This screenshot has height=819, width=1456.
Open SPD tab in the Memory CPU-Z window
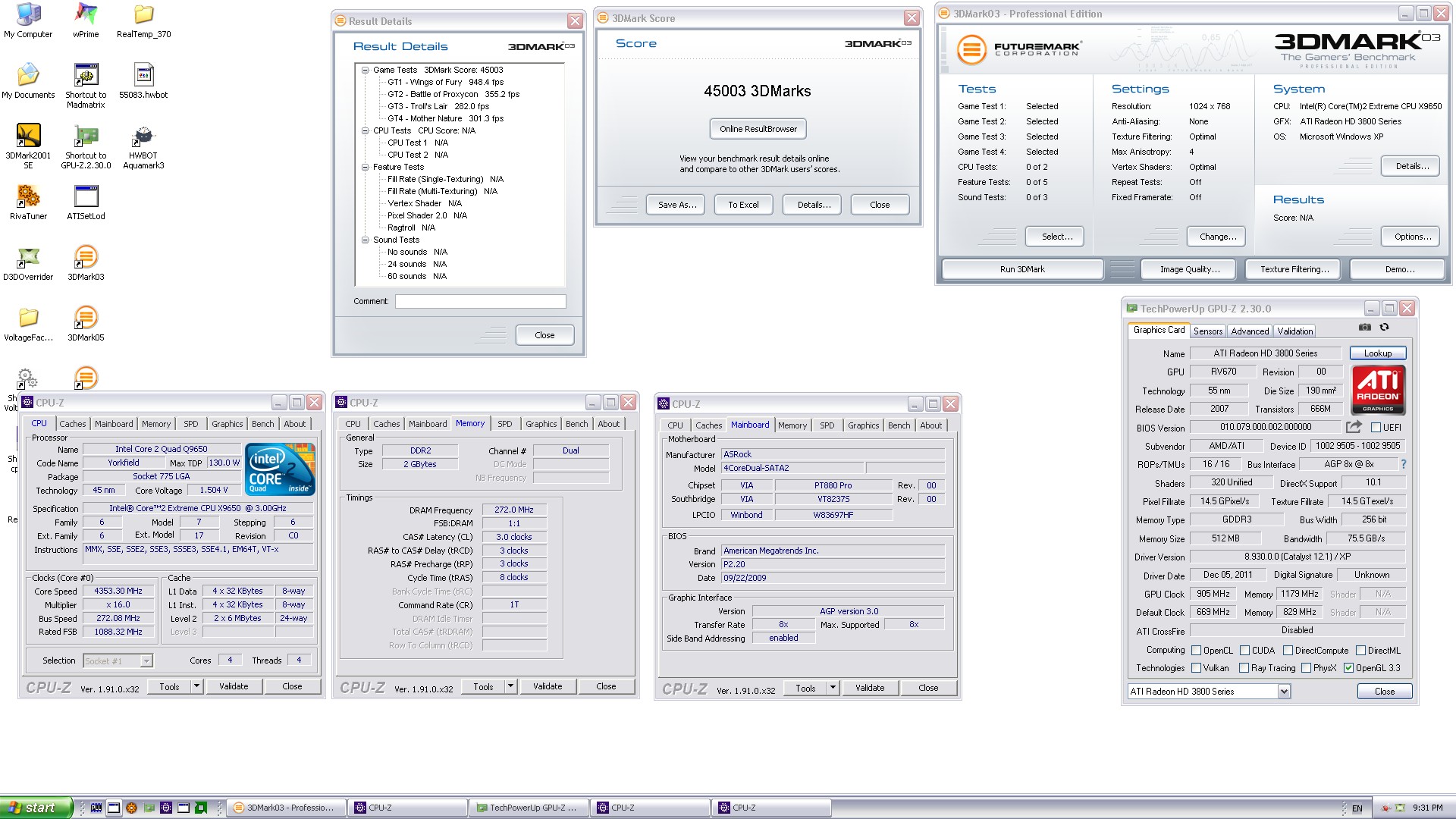(x=505, y=424)
